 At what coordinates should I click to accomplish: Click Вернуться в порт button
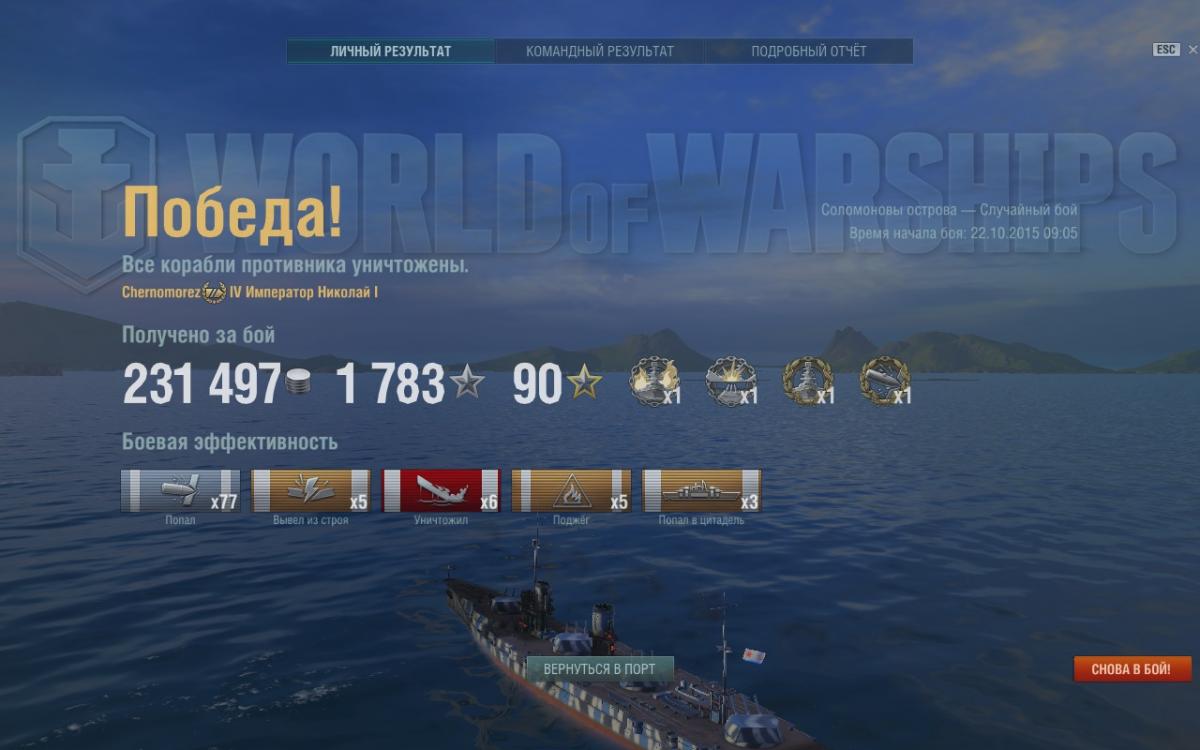pyautogui.click(x=600, y=668)
